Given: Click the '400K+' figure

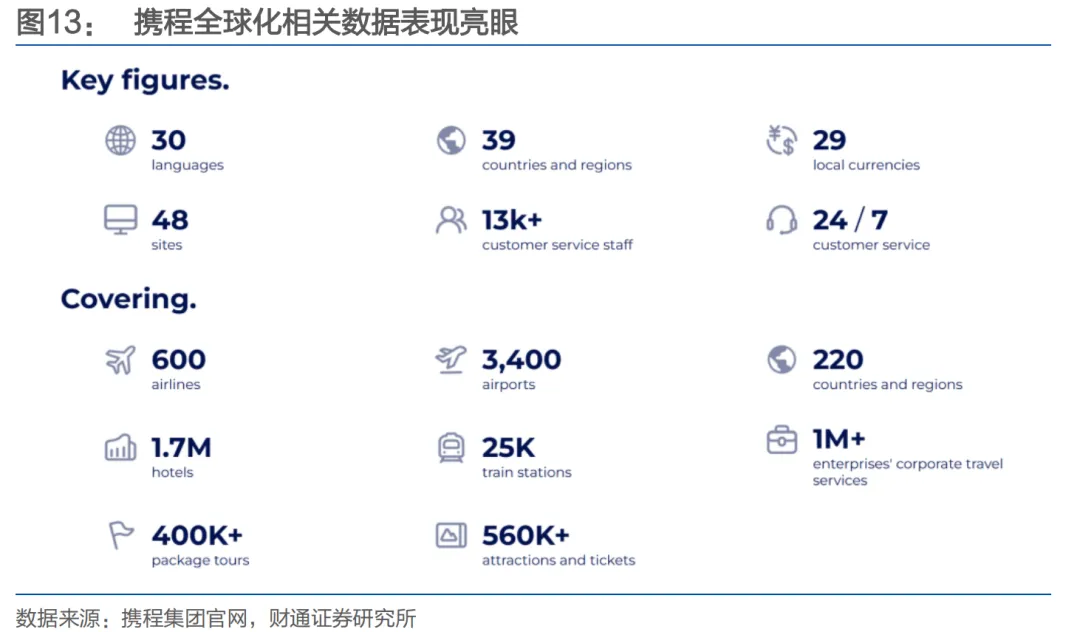Looking at the screenshot, I should [x=197, y=536].
